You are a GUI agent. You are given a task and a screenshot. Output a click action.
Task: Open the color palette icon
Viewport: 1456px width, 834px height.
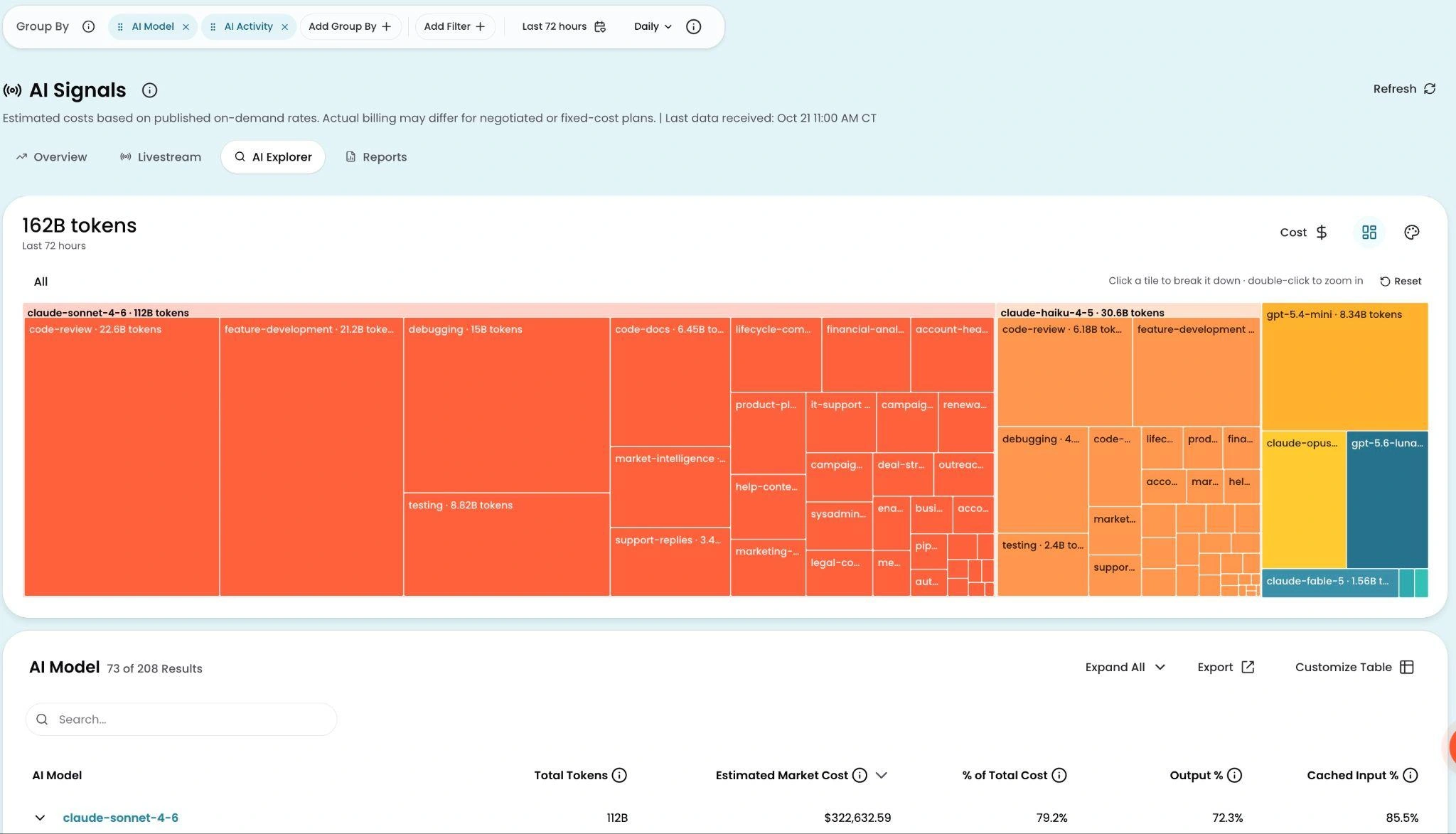click(1411, 232)
